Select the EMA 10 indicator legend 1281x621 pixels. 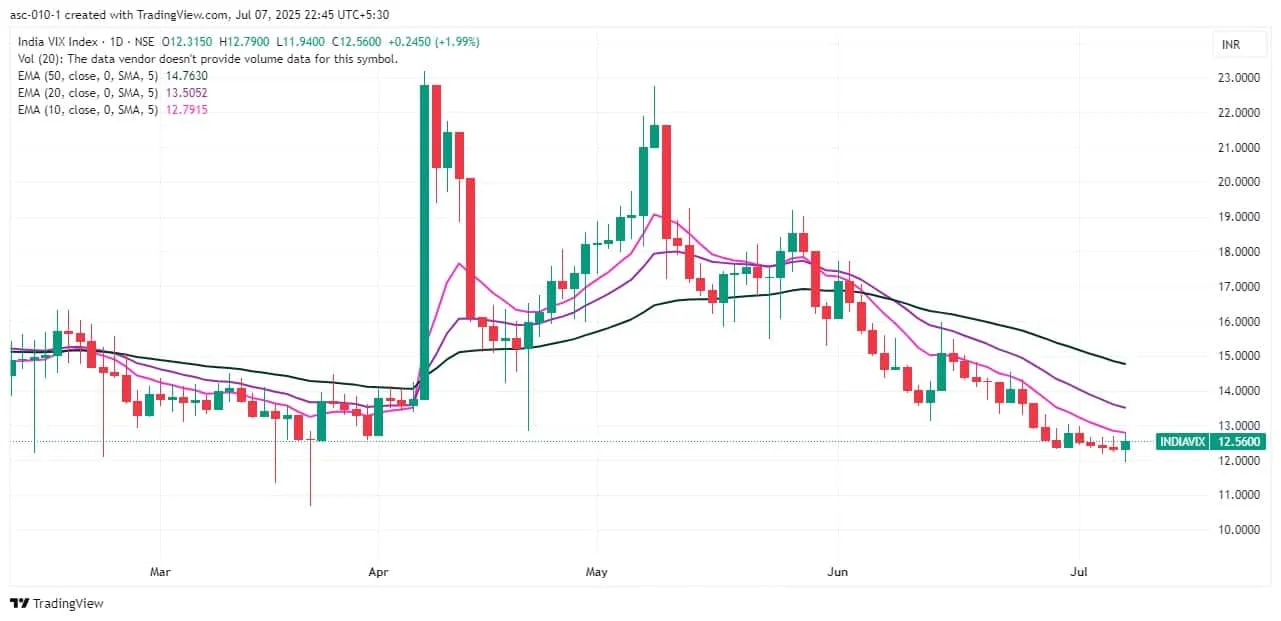86,109
